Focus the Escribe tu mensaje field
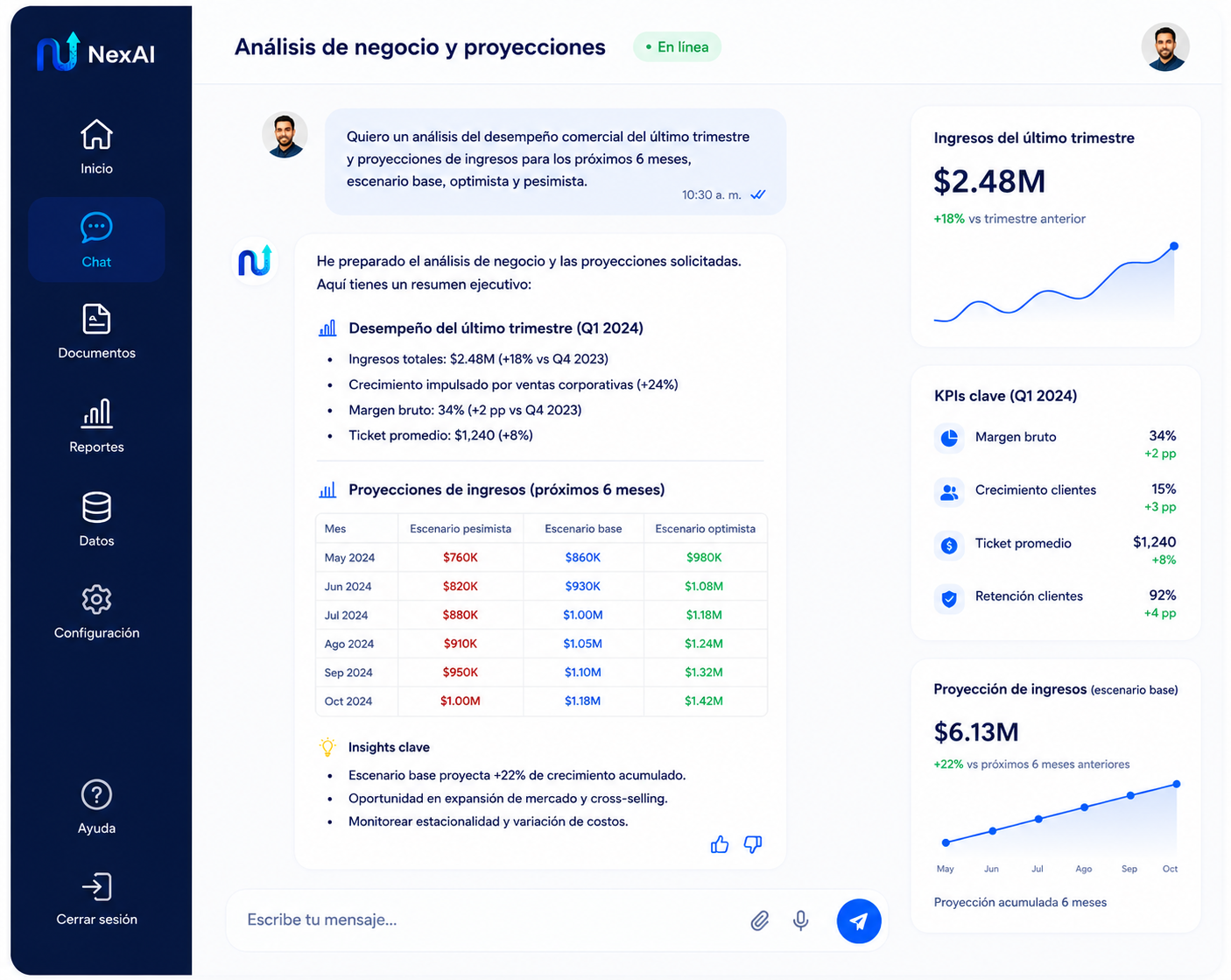The height and width of the screenshot is (980, 1231). (x=490, y=920)
